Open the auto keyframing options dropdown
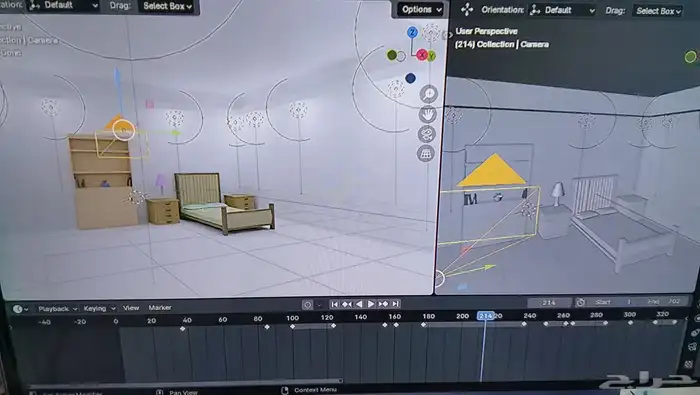 [x=319, y=305]
